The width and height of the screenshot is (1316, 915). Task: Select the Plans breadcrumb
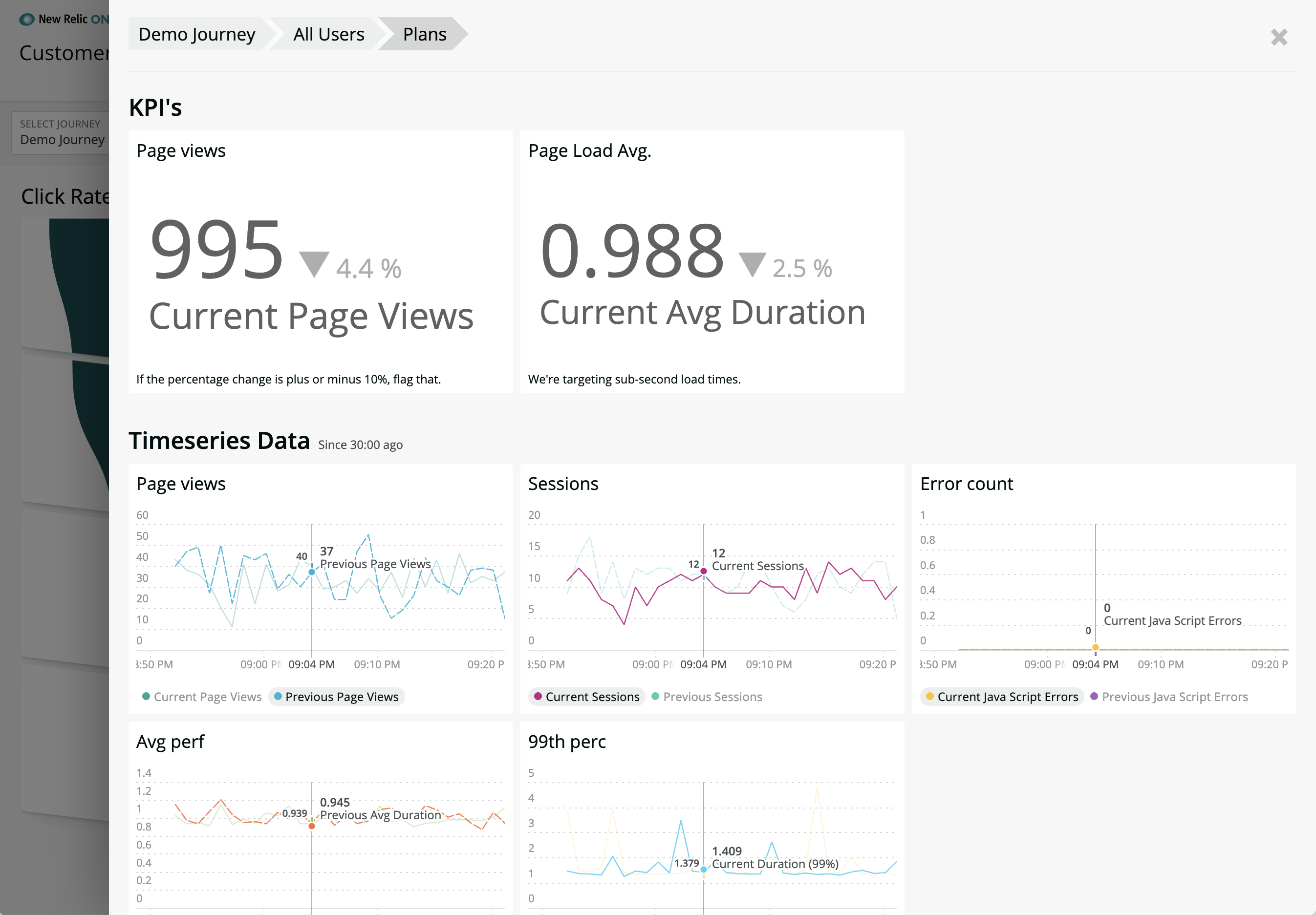[424, 34]
